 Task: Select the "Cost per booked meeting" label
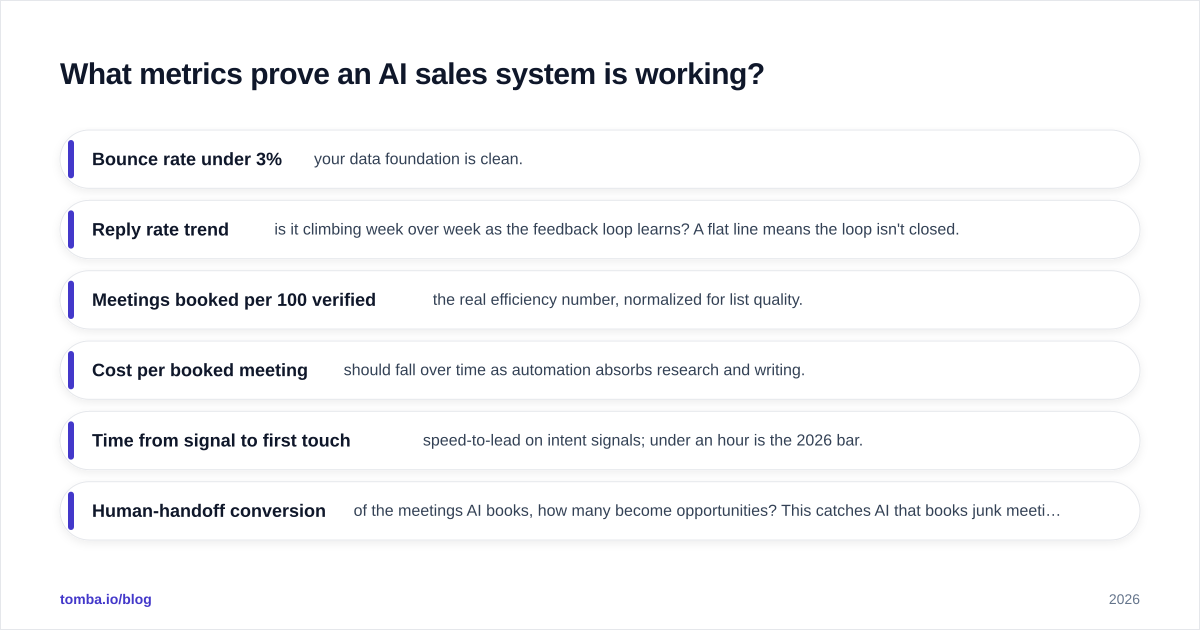coord(200,370)
